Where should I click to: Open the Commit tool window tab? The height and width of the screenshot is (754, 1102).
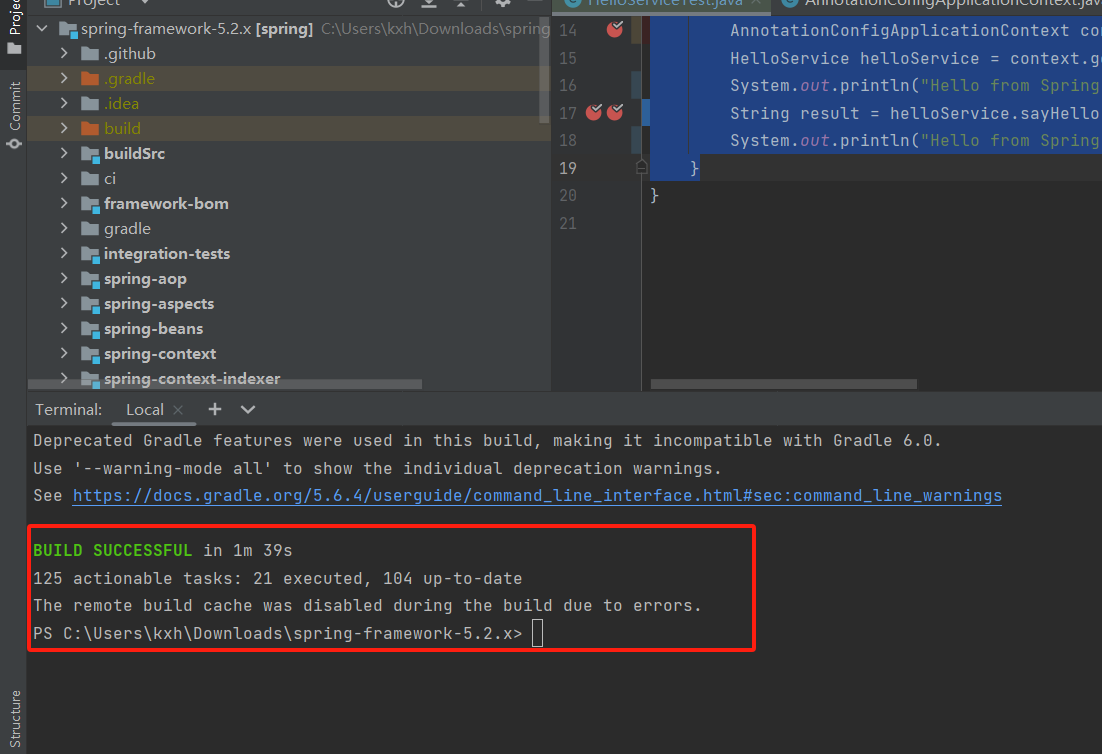[13, 115]
